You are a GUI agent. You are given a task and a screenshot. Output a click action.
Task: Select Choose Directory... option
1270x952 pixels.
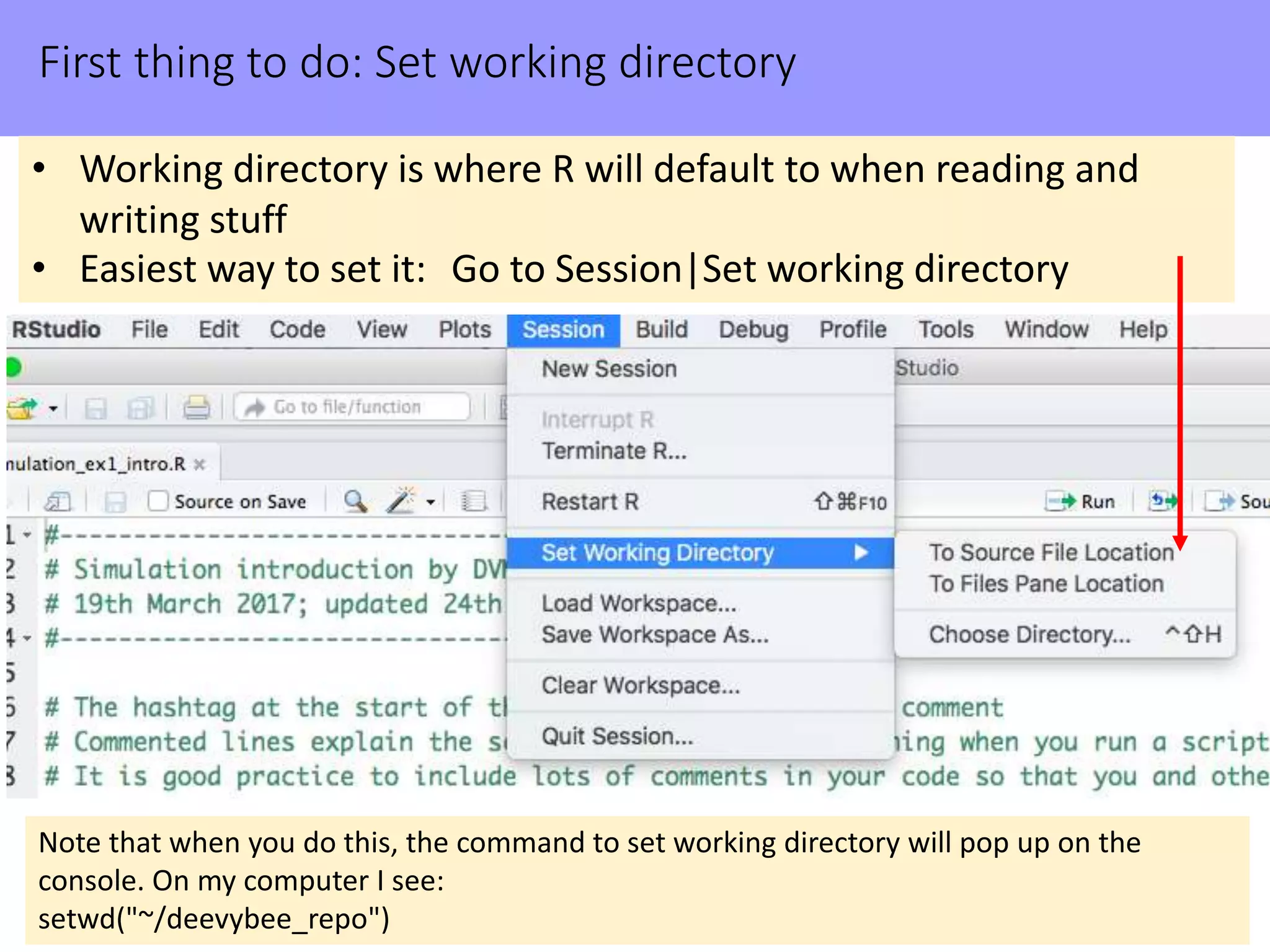[1065, 635]
